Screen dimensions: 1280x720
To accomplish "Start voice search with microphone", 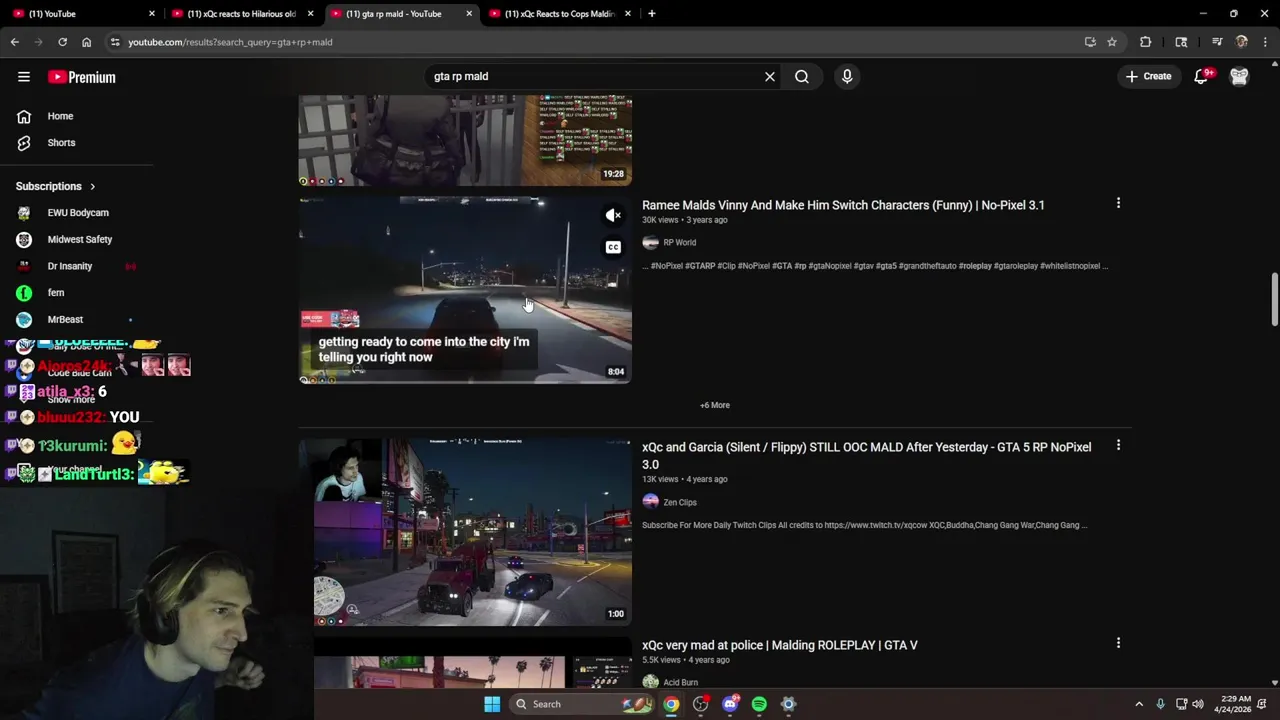I will pyautogui.click(x=847, y=76).
